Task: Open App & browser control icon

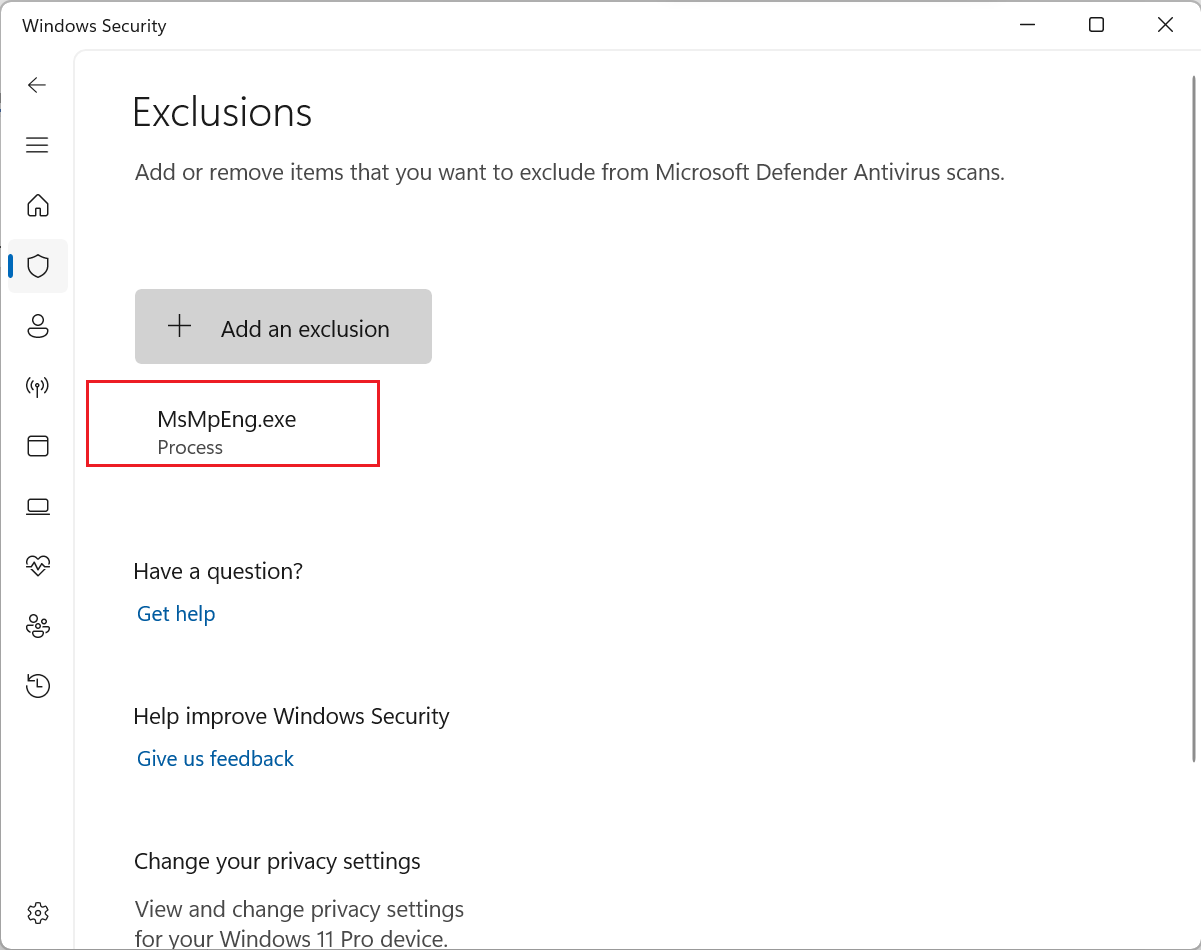Action: pos(37,446)
